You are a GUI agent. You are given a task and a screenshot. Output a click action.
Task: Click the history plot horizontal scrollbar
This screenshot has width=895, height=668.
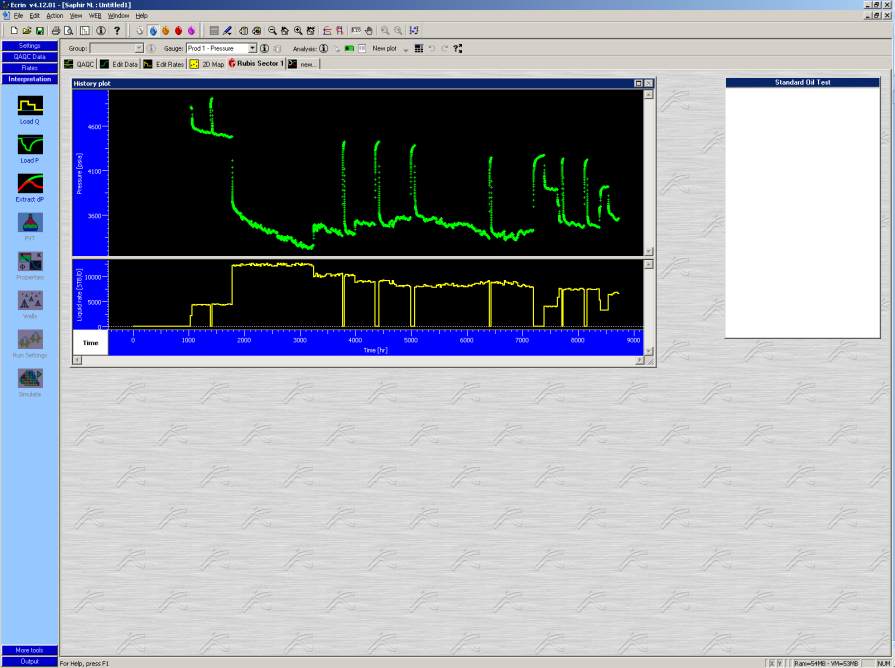[x=361, y=360]
